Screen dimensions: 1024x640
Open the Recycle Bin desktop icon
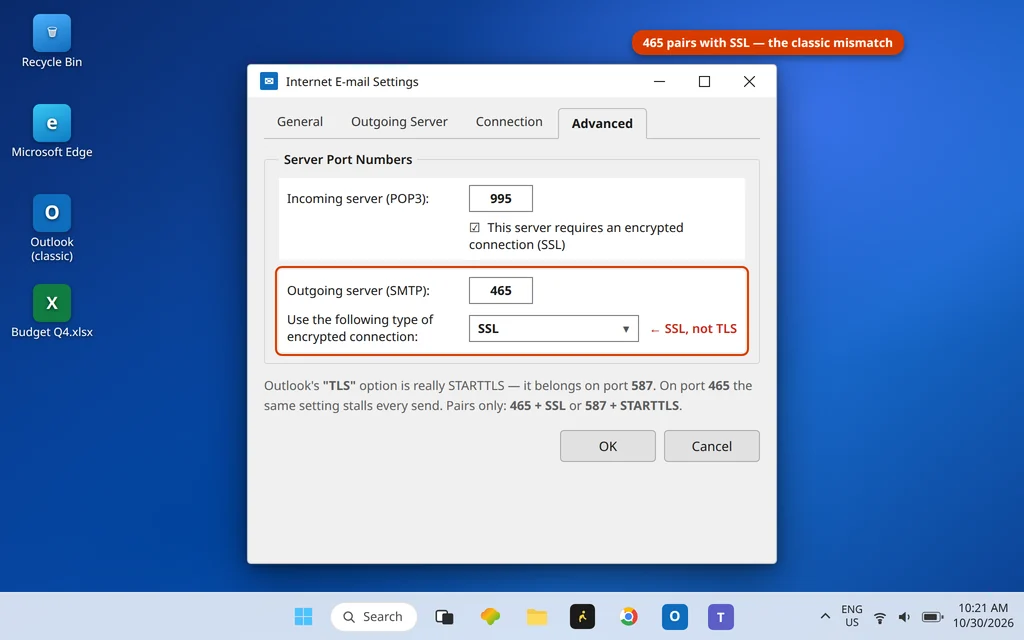point(52,41)
